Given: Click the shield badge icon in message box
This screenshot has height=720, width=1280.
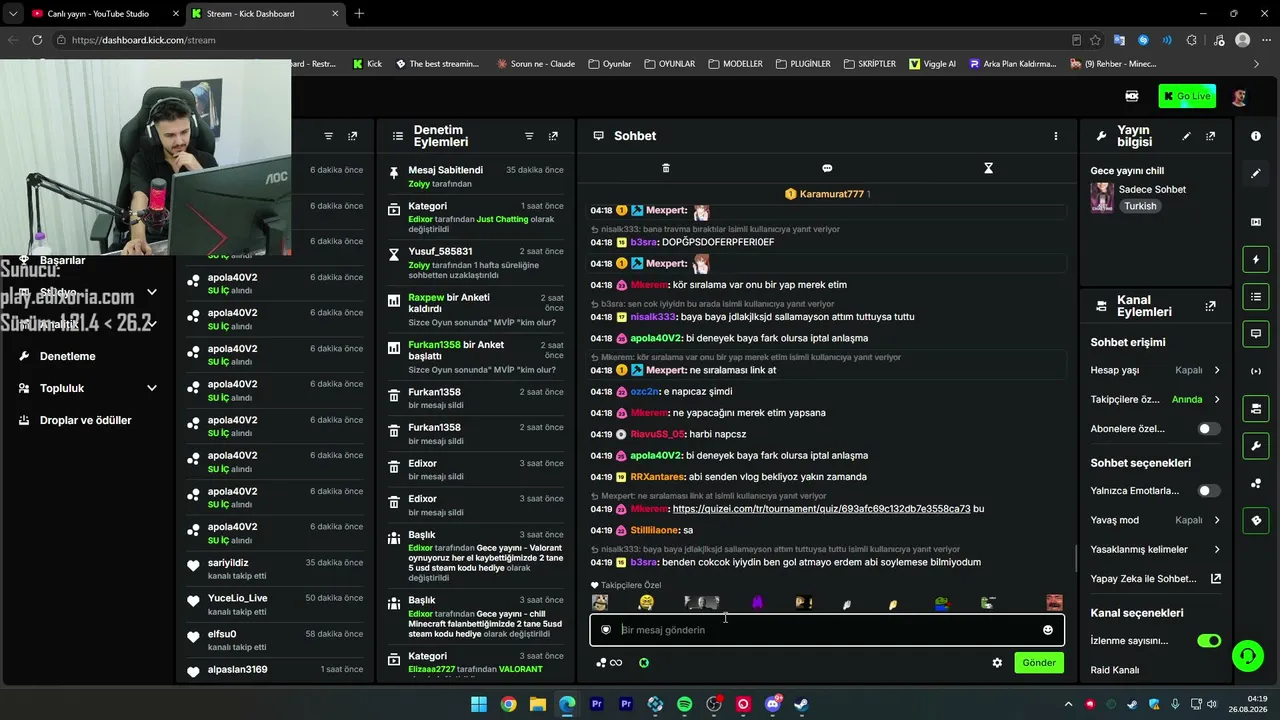Looking at the screenshot, I should click(606, 630).
